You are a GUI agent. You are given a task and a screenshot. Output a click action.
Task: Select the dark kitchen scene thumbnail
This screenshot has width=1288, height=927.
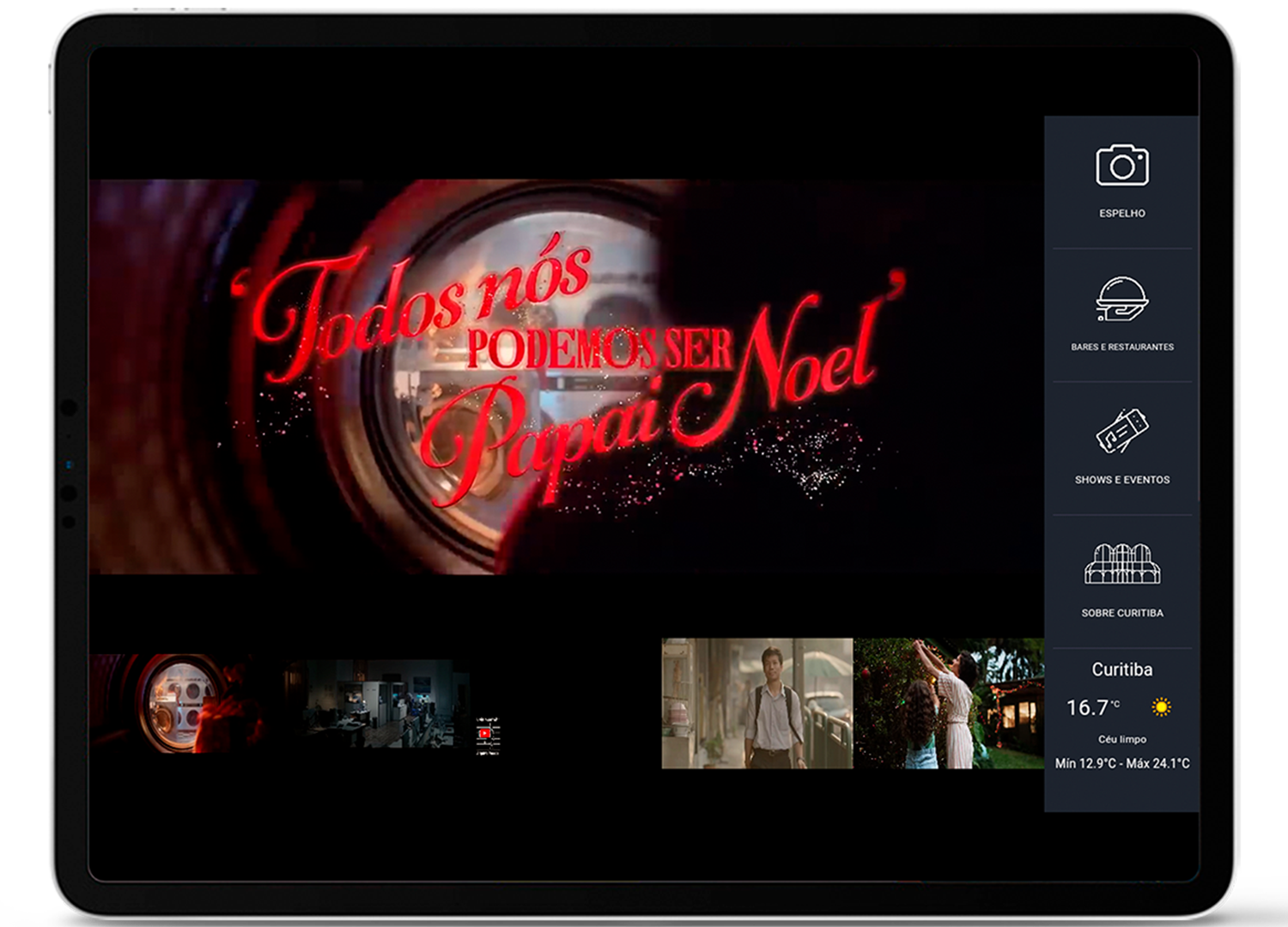[x=378, y=703]
